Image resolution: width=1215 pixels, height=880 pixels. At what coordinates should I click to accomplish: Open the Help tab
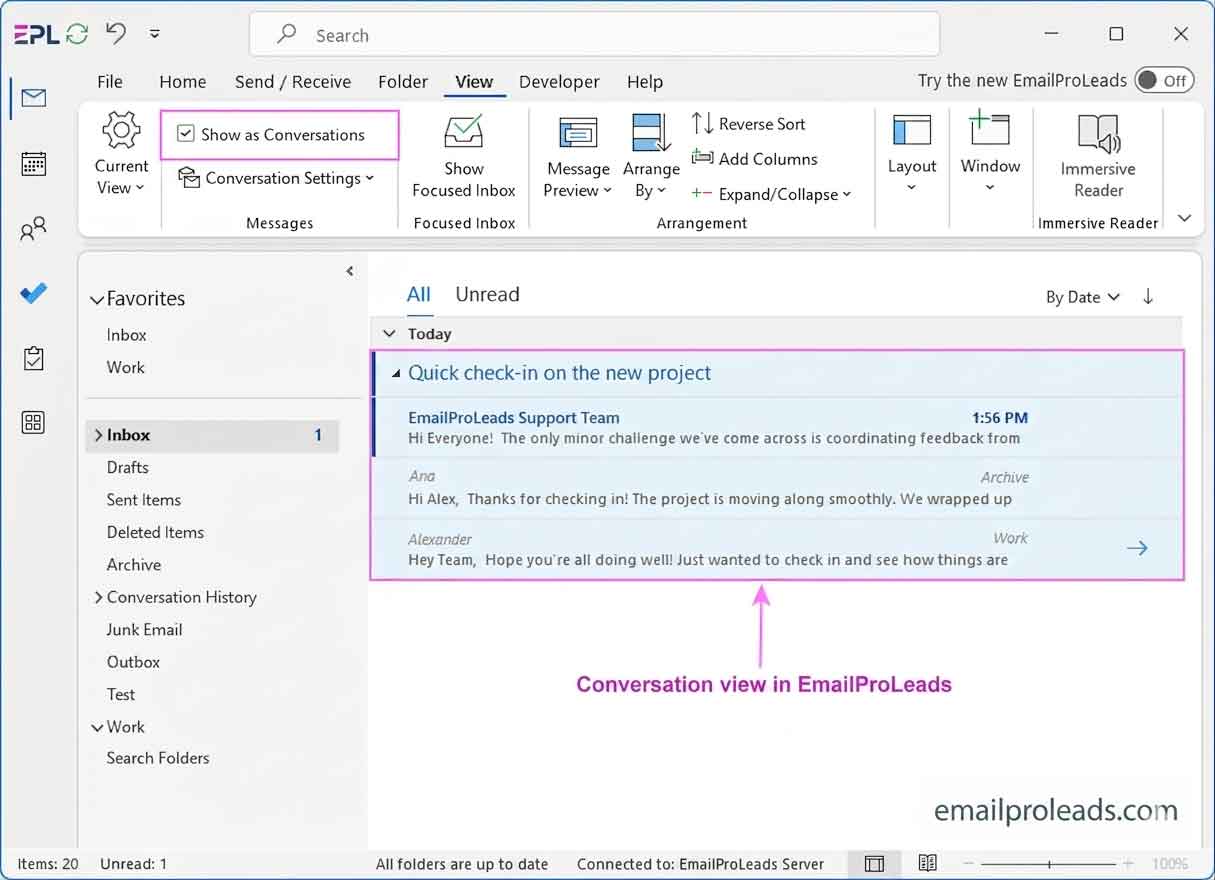pyautogui.click(x=645, y=82)
